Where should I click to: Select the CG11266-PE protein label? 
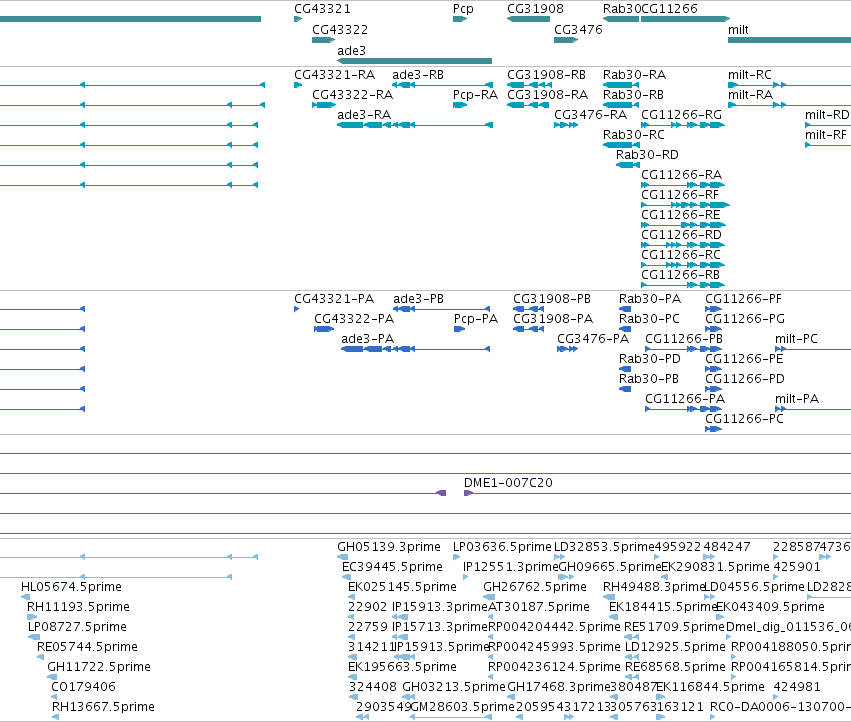tap(745, 359)
